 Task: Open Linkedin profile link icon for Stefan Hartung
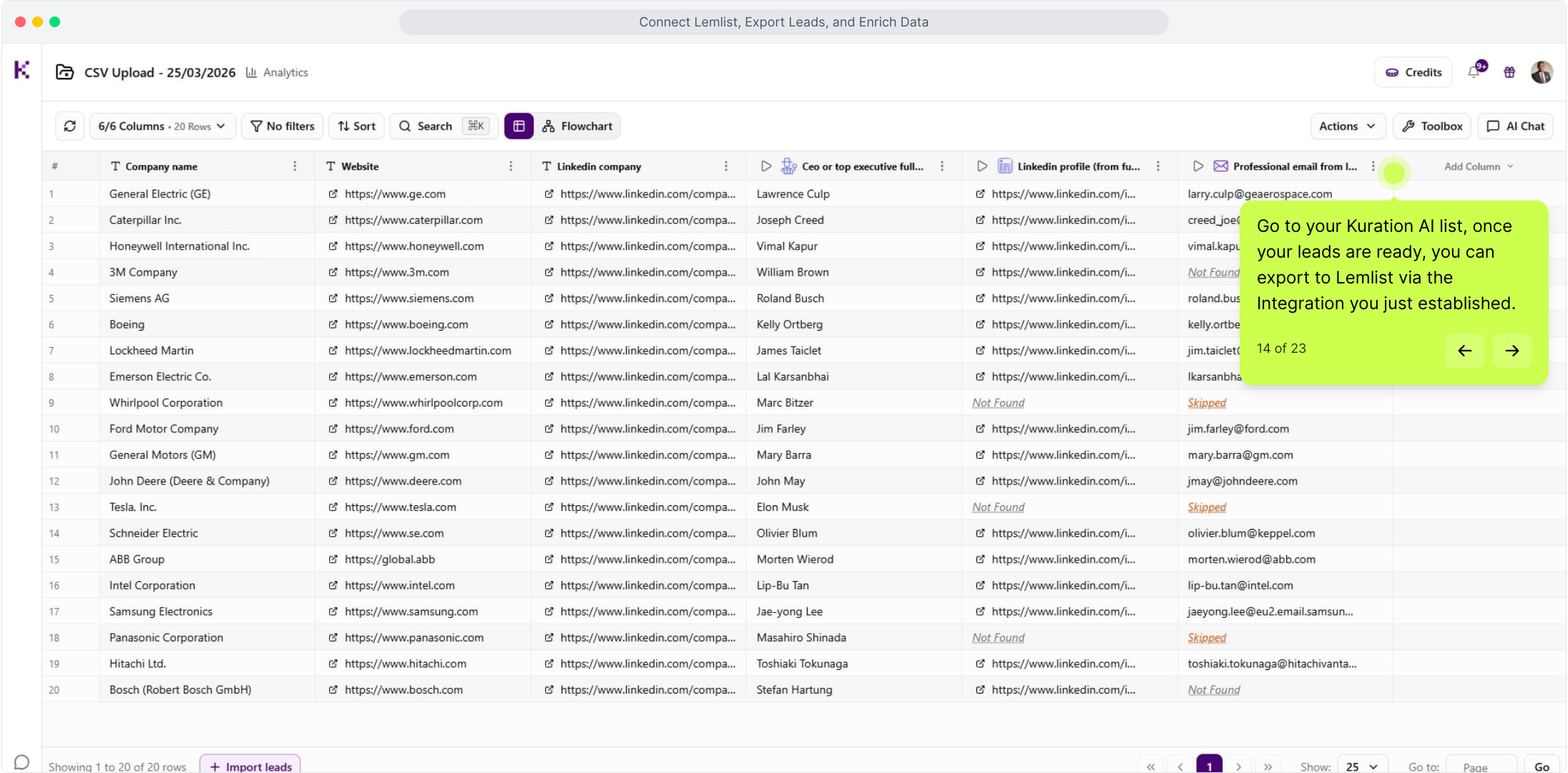(x=980, y=690)
